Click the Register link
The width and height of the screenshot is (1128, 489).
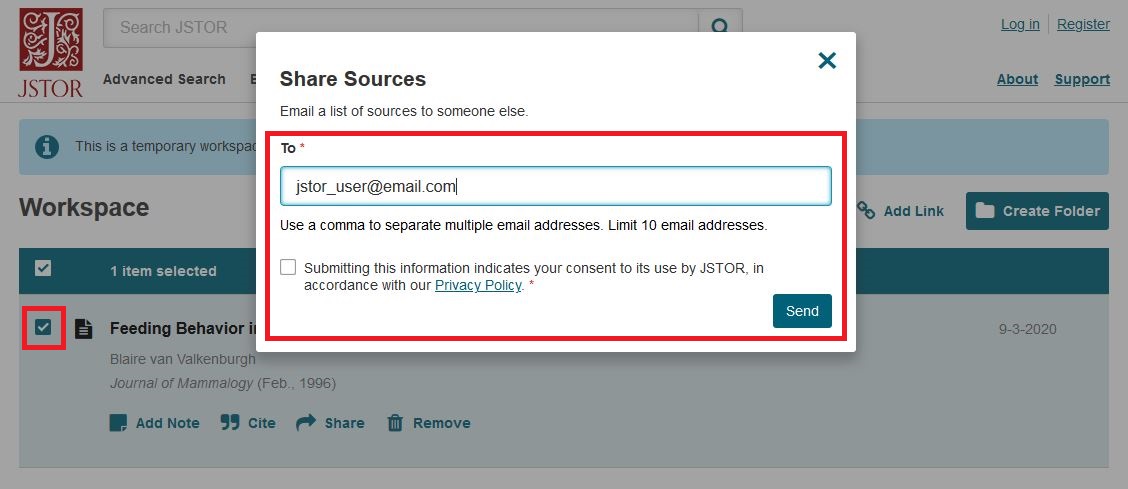click(1083, 24)
